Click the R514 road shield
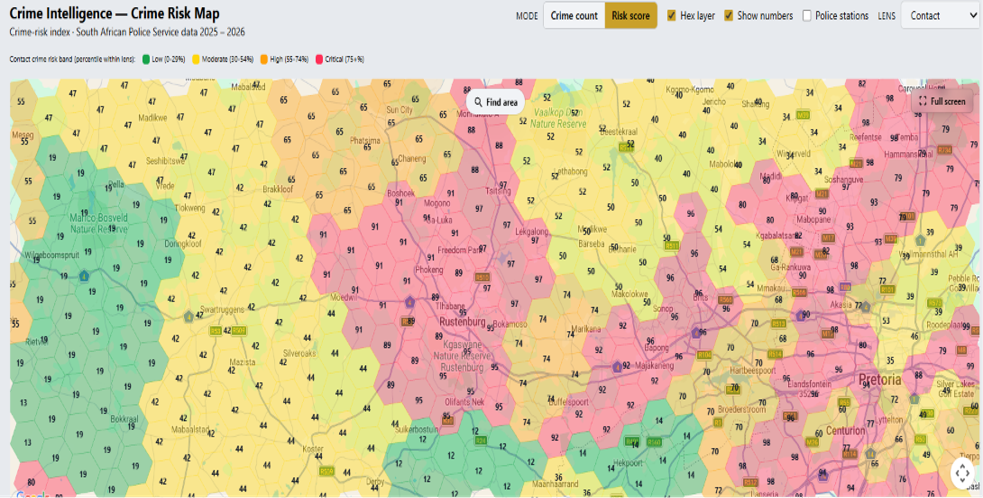 775,354
